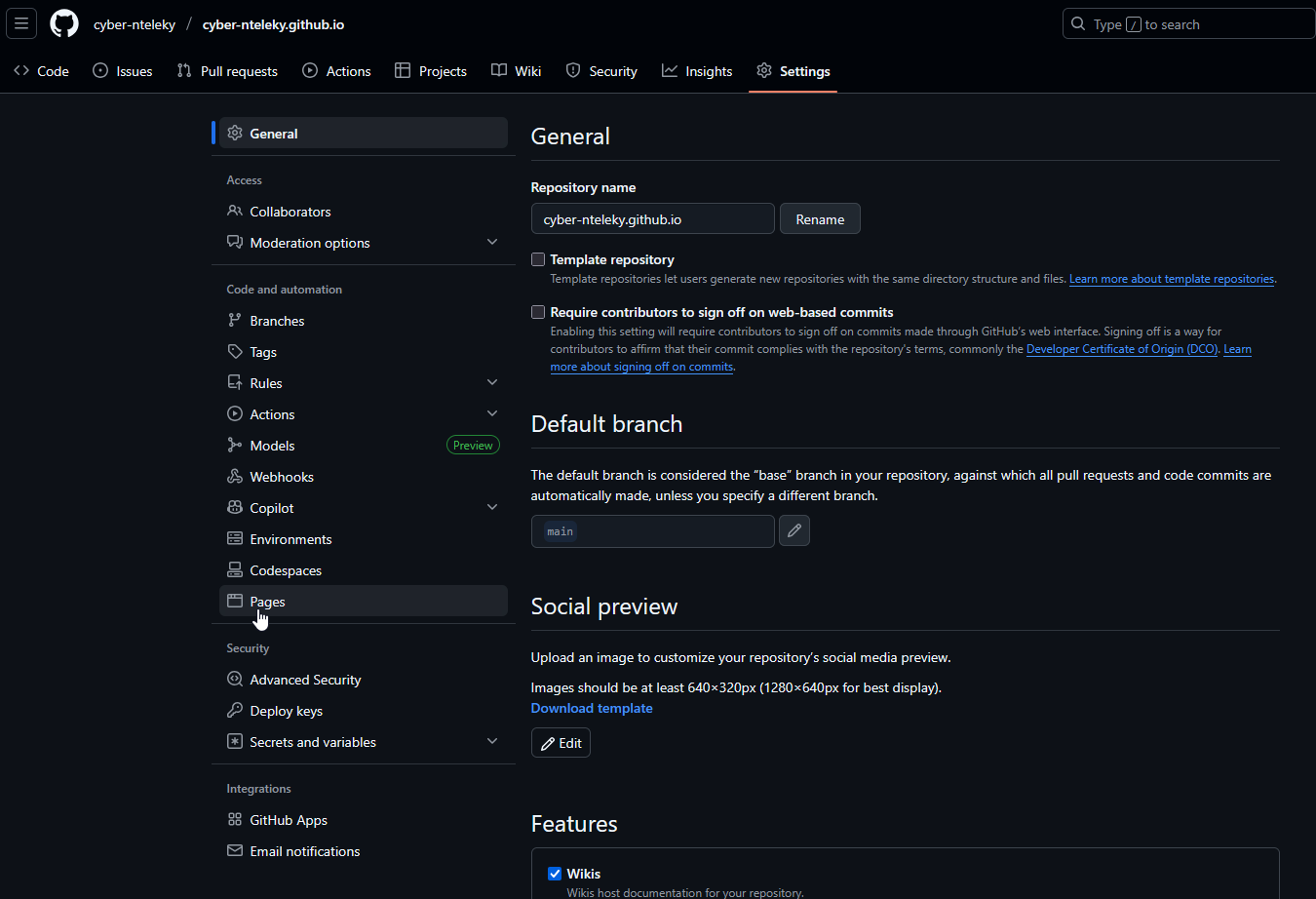Click the Webhooks icon in sidebar

[235, 476]
